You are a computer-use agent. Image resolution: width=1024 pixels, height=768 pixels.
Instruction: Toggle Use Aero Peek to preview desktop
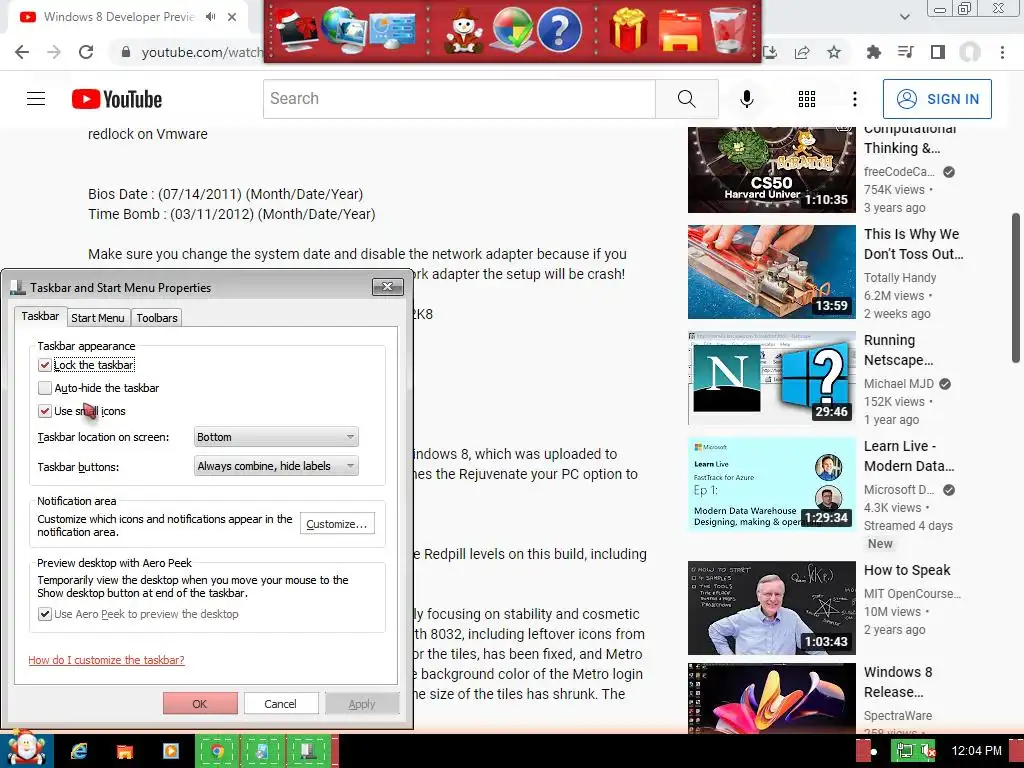pyautogui.click(x=44, y=614)
